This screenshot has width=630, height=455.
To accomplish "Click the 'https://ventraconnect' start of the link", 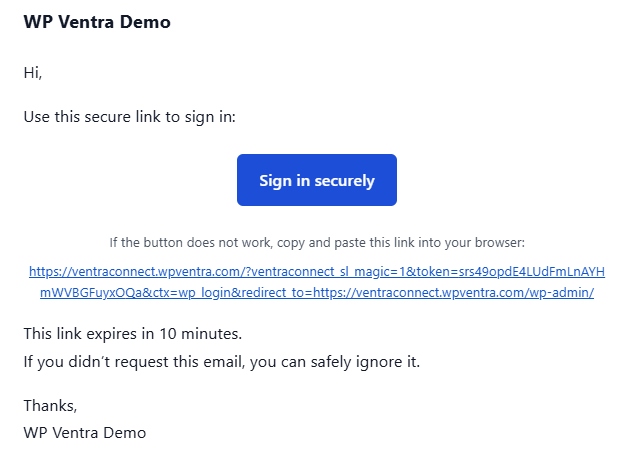I will point(92,272).
